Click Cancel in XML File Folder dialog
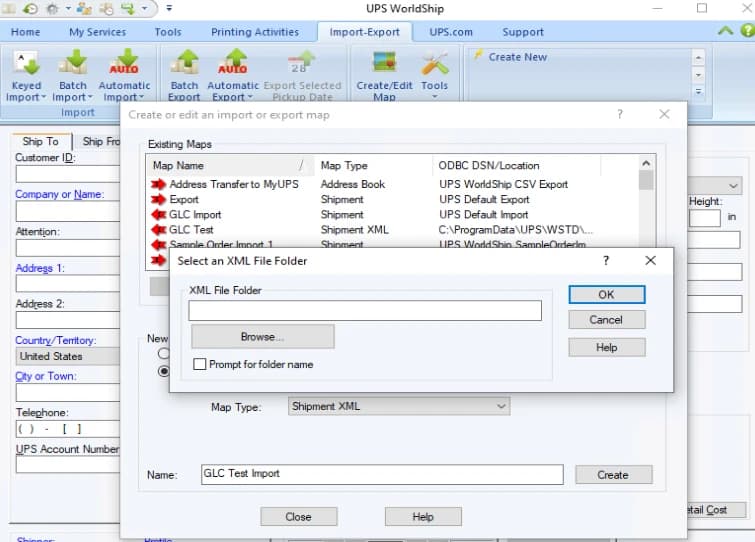The width and height of the screenshot is (755, 542). [x=607, y=320]
